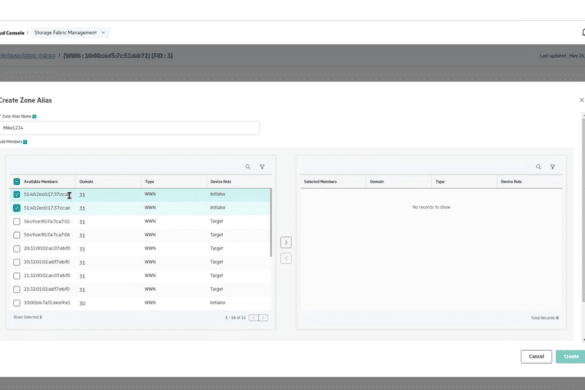The height and width of the screenshot is (390, 585).
Task: Go to previous page of available members
Action: 254,318
